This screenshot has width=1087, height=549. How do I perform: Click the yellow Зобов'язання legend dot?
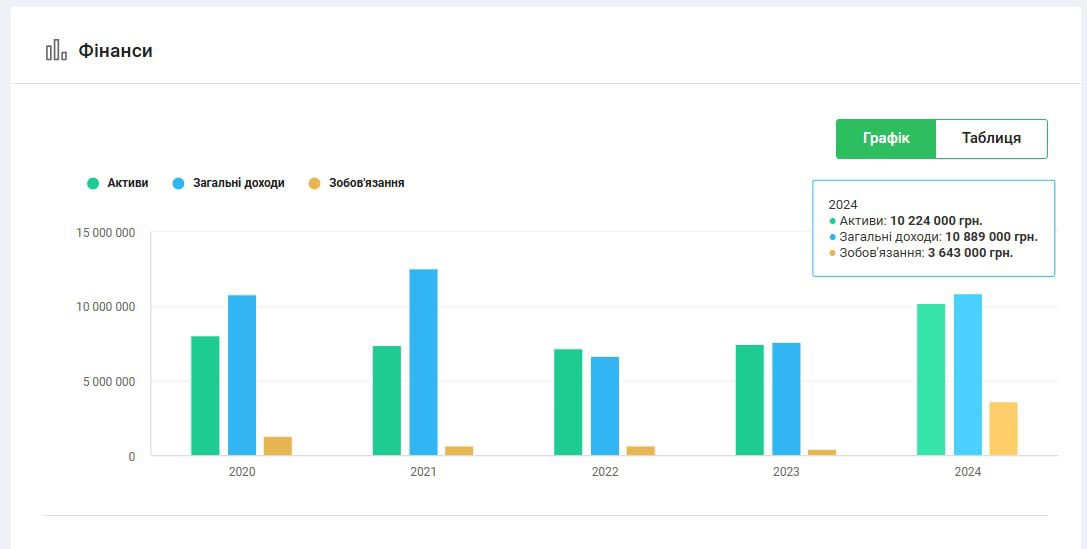(314, 183)
